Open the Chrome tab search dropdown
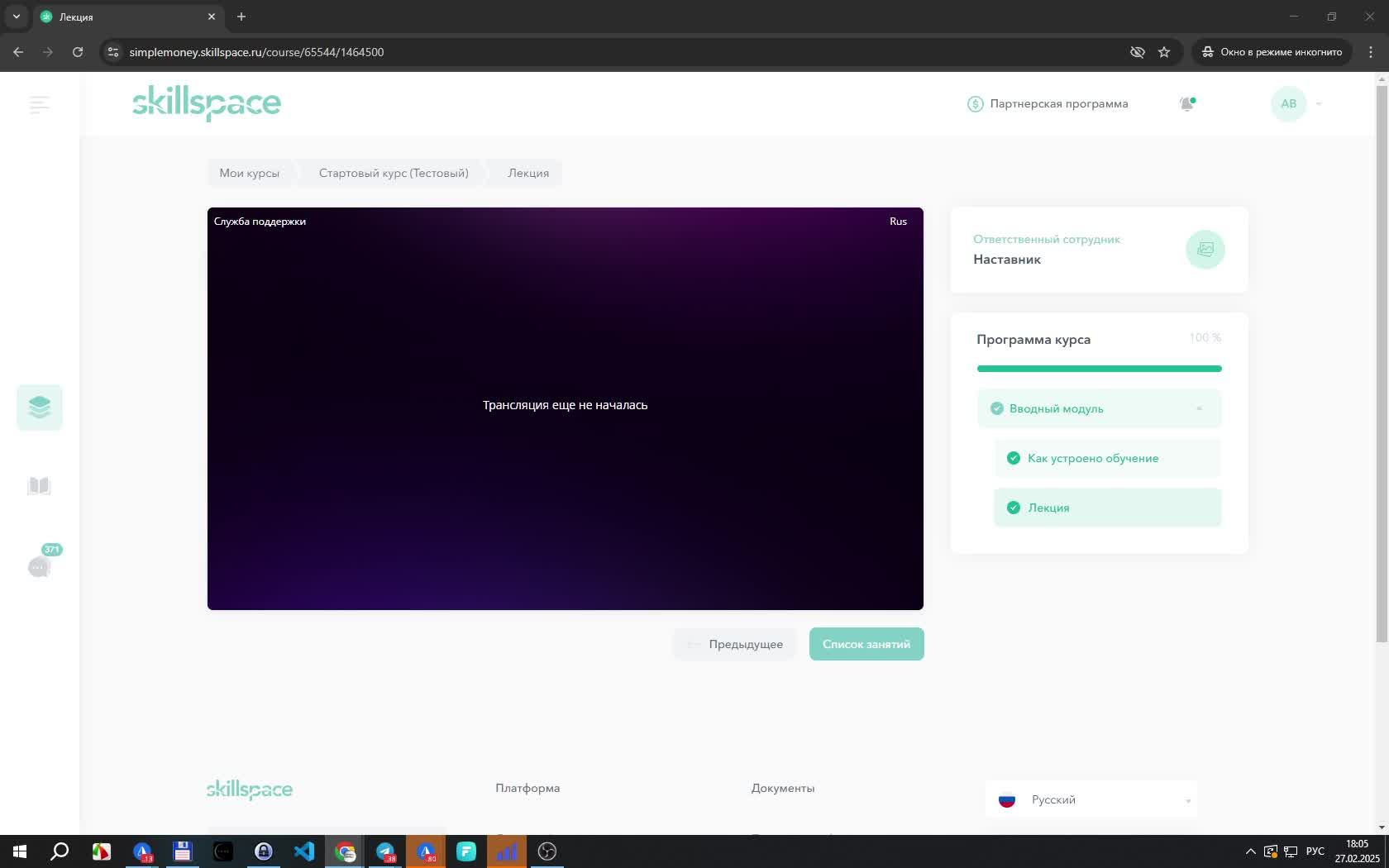The width and height of the screenshot is (1389, 868). (x=17, y=17)
